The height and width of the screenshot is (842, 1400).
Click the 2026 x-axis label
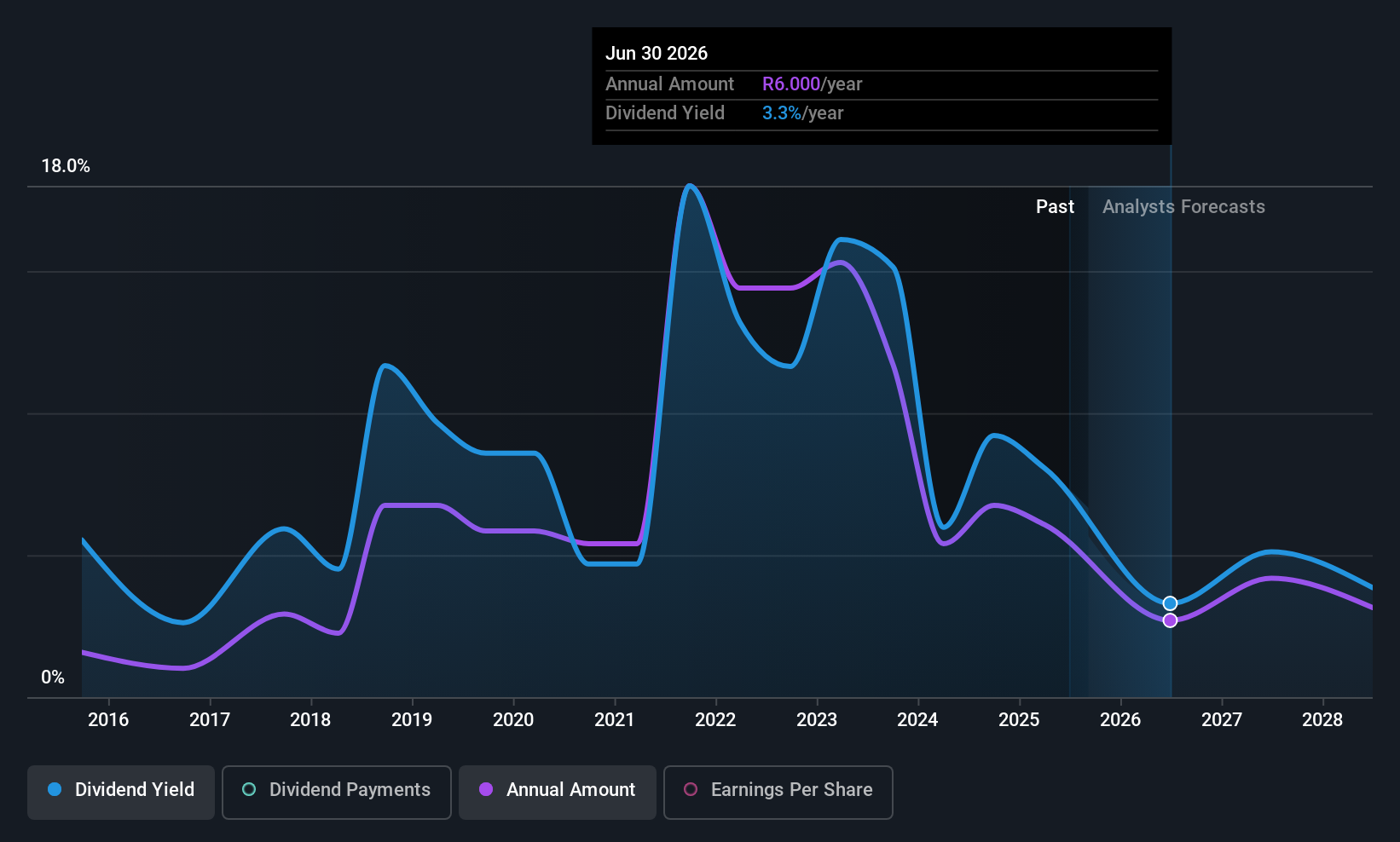point(1120,720)
